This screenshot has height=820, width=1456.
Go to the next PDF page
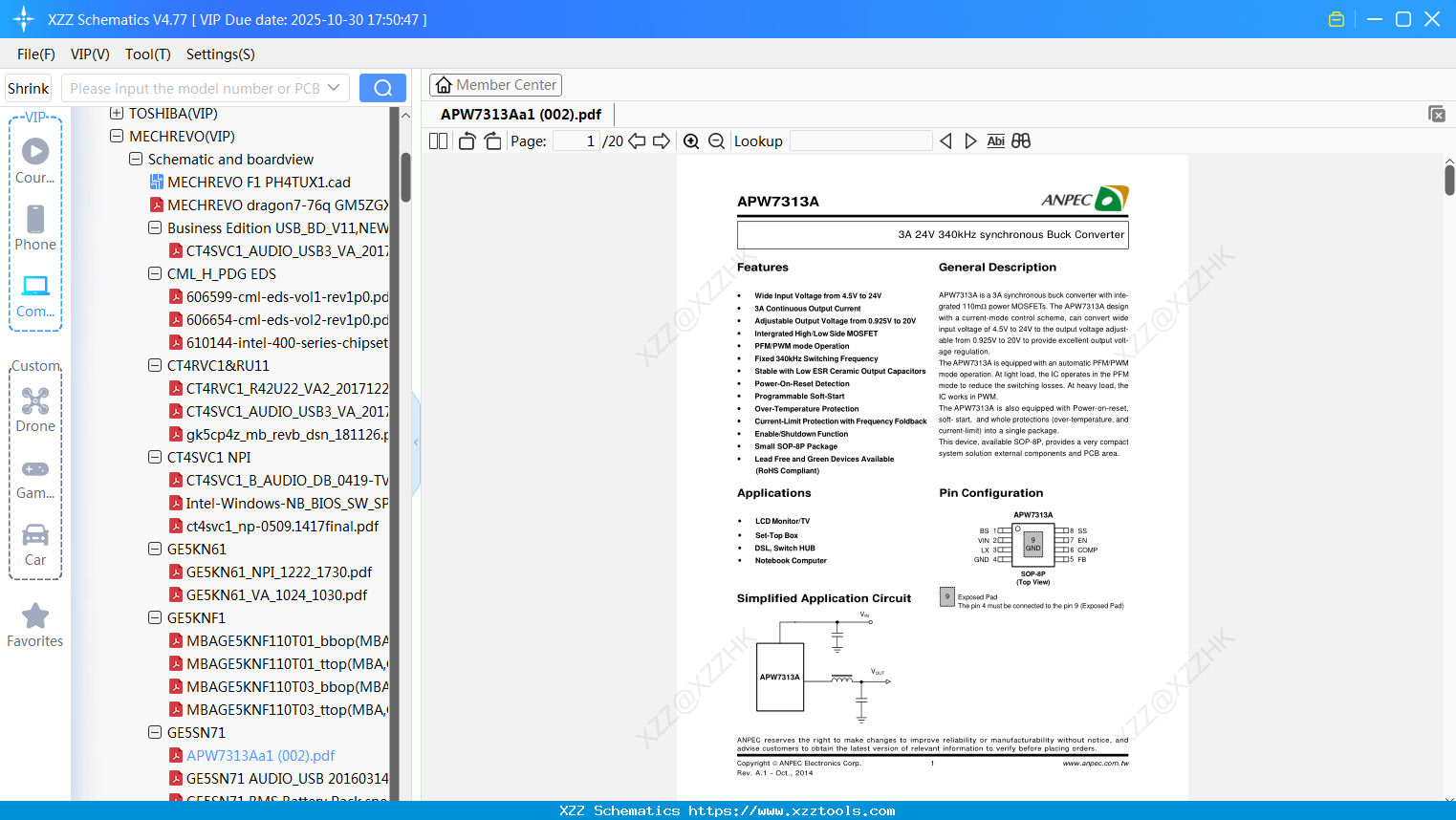click(x=662, y=141)
